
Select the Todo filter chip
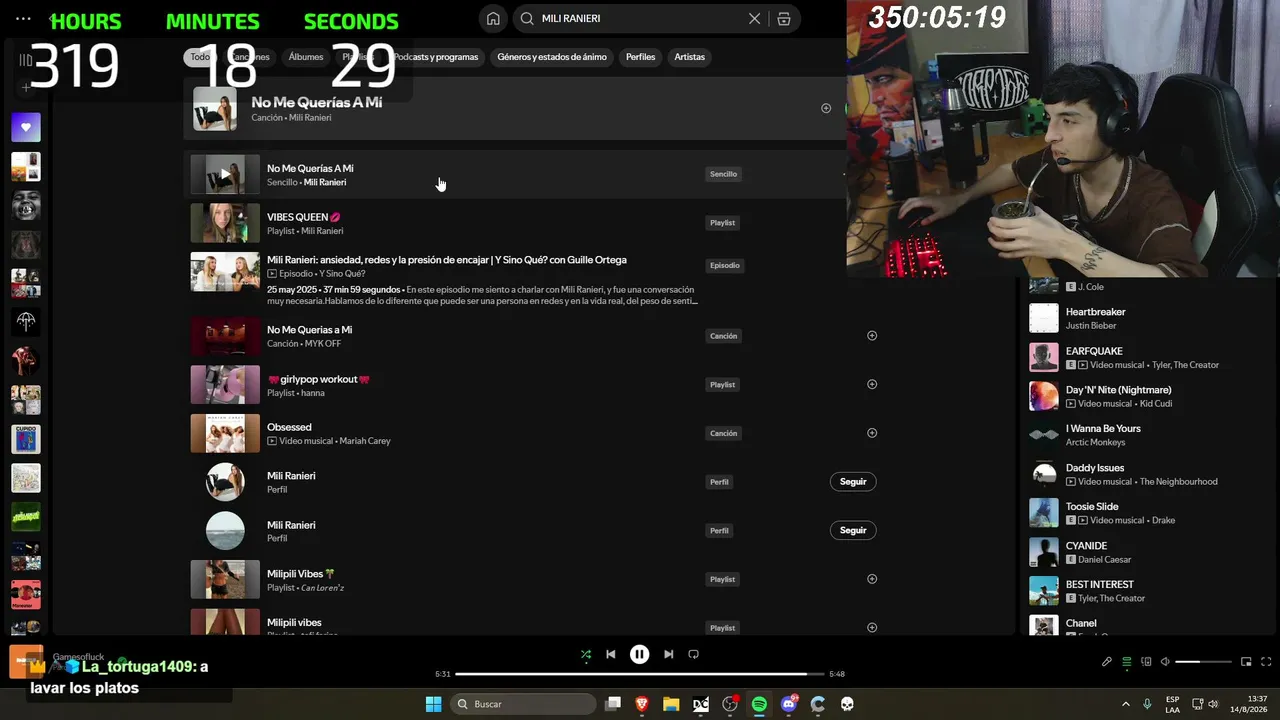coord(200,57)
